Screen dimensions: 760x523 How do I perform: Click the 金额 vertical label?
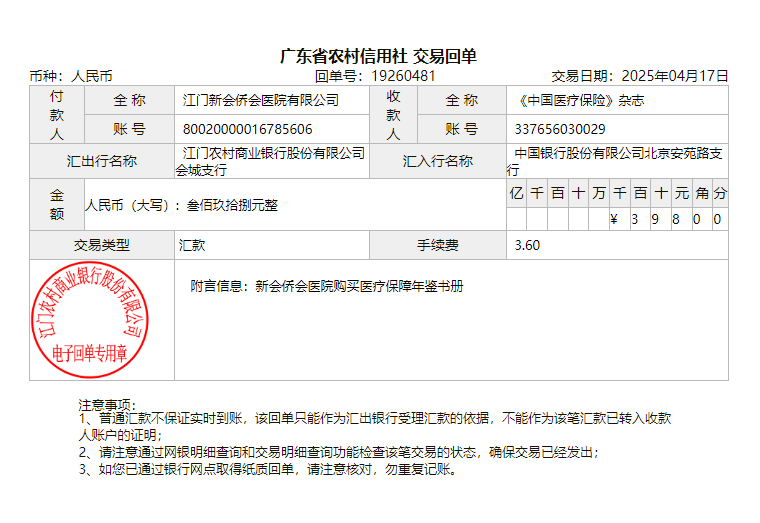coord(57,205)
